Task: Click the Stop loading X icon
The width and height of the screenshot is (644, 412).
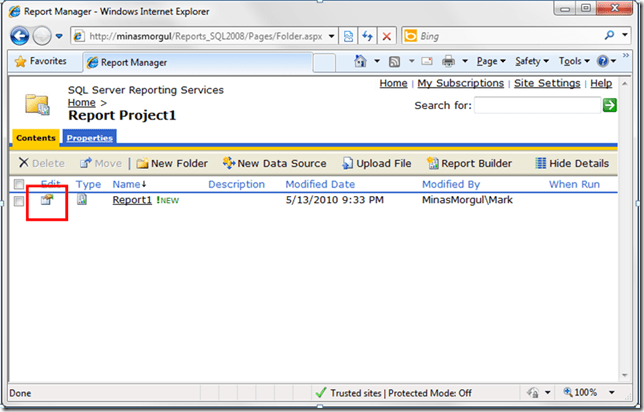Action: [386, 36]
